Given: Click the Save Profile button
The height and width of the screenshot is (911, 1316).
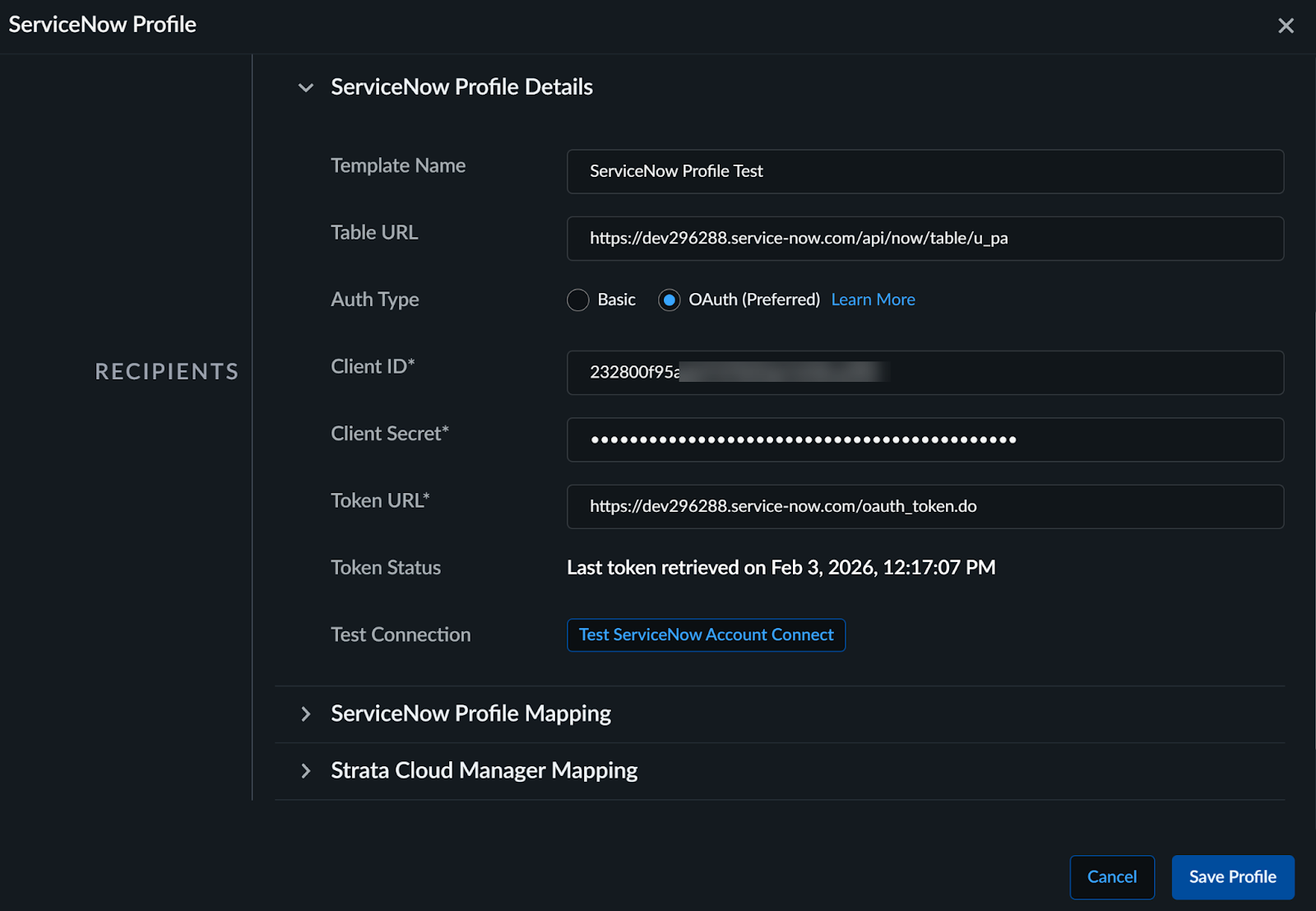Looking at the screenshot, I should [x=1232, y=876].
